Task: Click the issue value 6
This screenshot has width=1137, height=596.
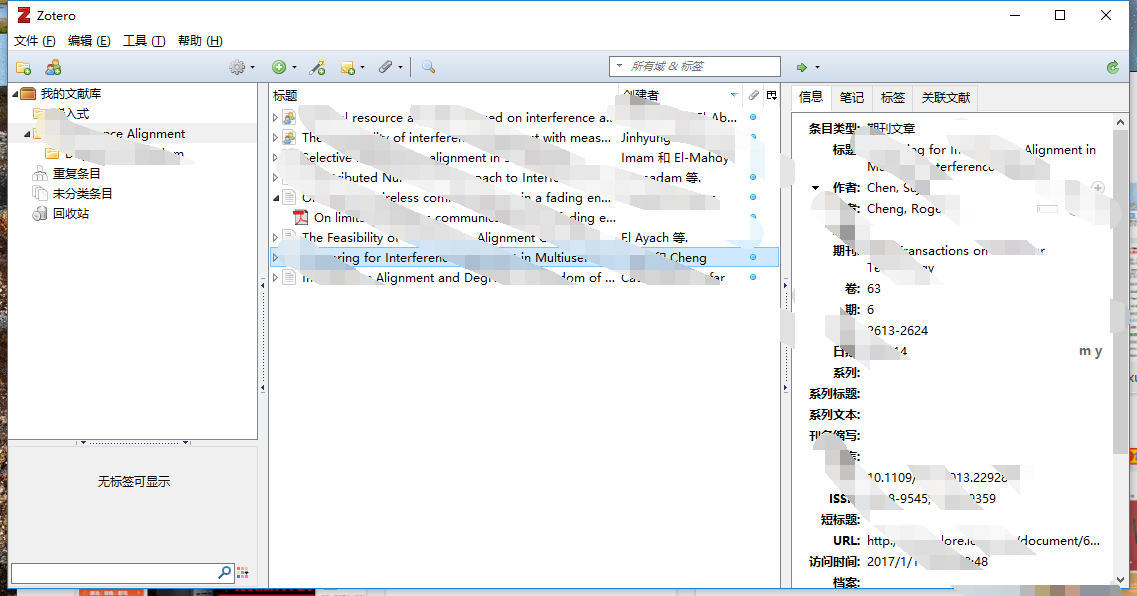Action: point(871,310)
